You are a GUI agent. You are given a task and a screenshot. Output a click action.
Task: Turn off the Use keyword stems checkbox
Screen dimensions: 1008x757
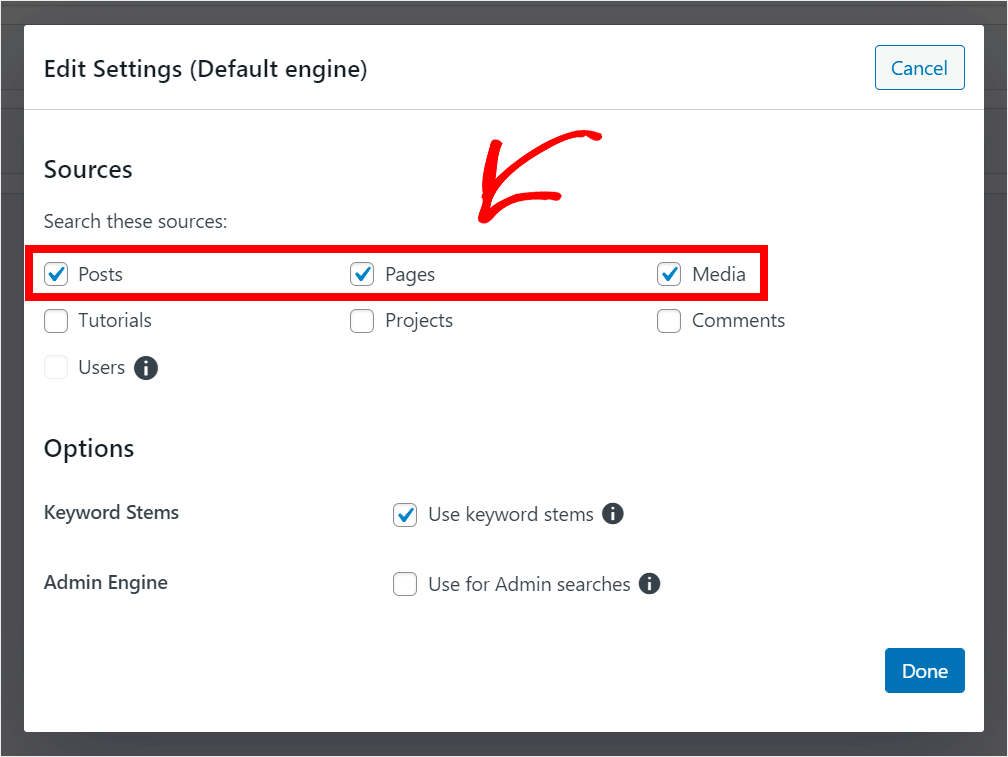pyautogui.click(x=405, y=515)
